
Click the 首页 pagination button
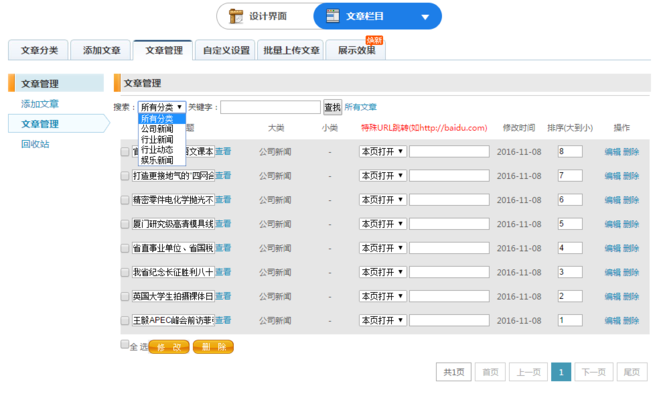(x=490, y=372)
